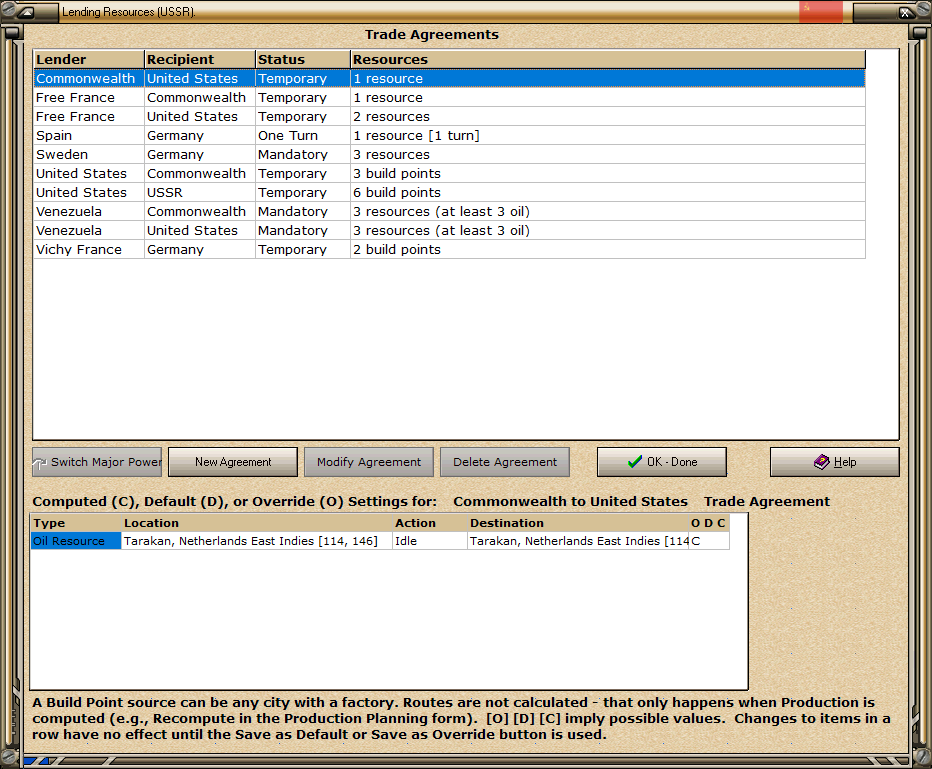Select the Sweden to Germany agreement row
Screen dimensions: 932x769
point(449,155)
